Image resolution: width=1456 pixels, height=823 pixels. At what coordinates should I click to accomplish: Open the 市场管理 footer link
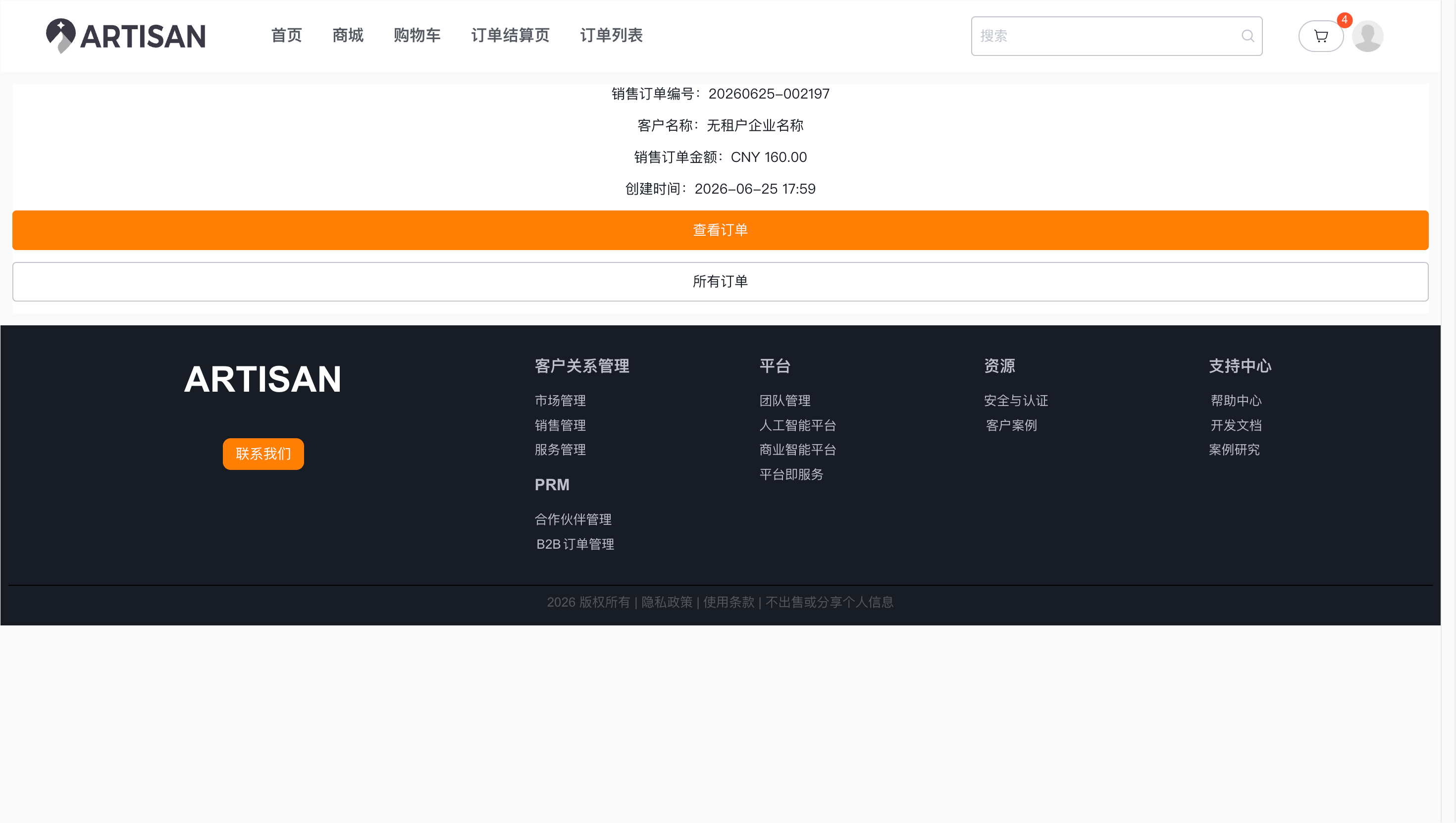point(560,401)
